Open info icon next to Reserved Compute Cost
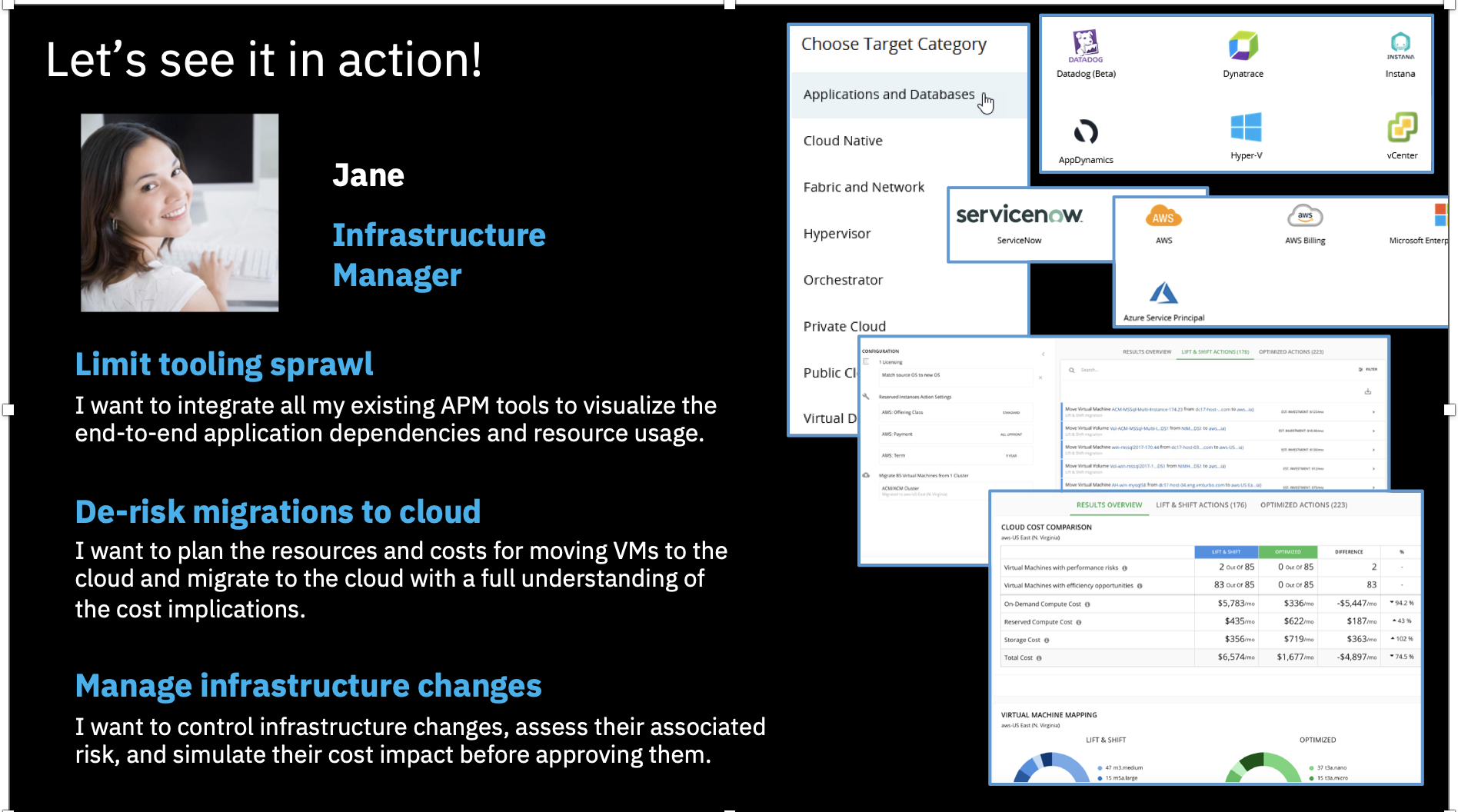 1079,622
